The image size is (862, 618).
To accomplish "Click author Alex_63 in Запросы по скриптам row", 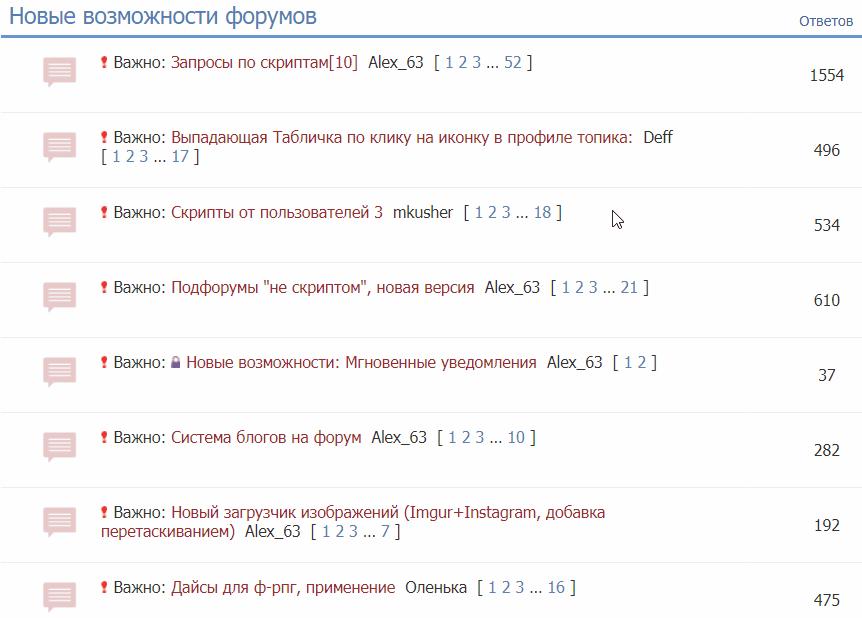I will pos(396,63).
